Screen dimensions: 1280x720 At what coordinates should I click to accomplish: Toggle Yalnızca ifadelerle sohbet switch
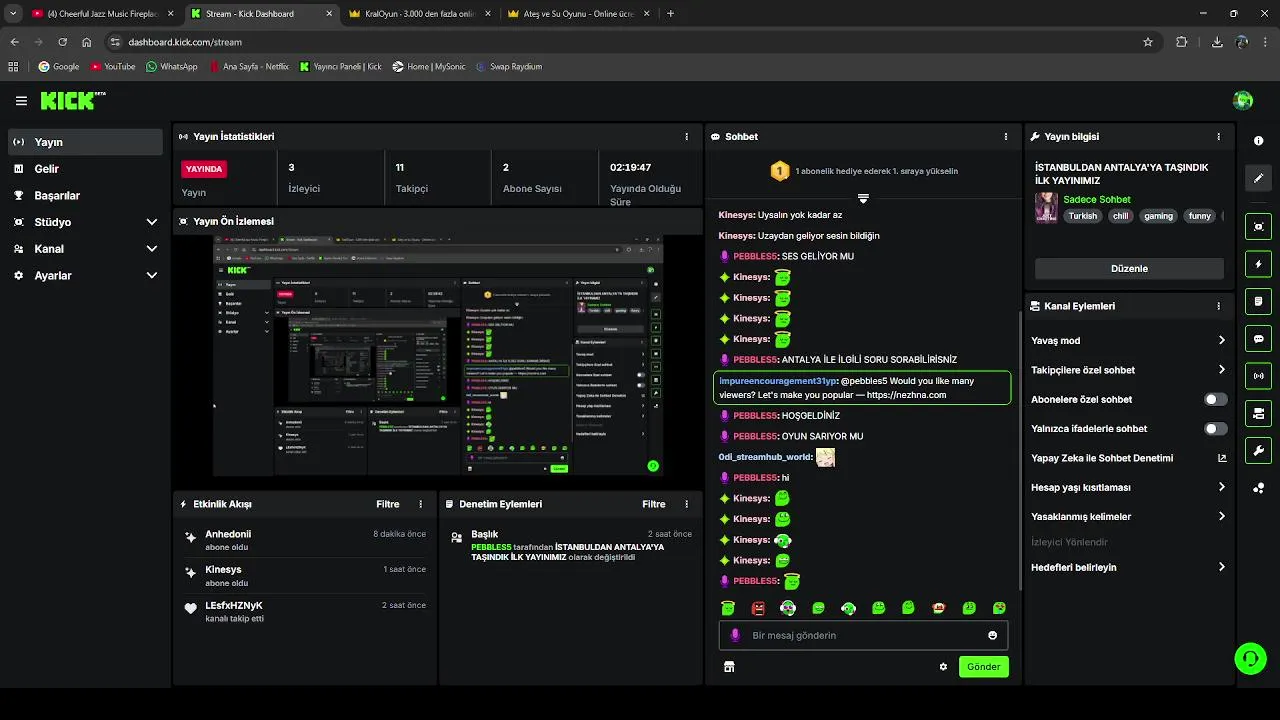click(1215, 428)
